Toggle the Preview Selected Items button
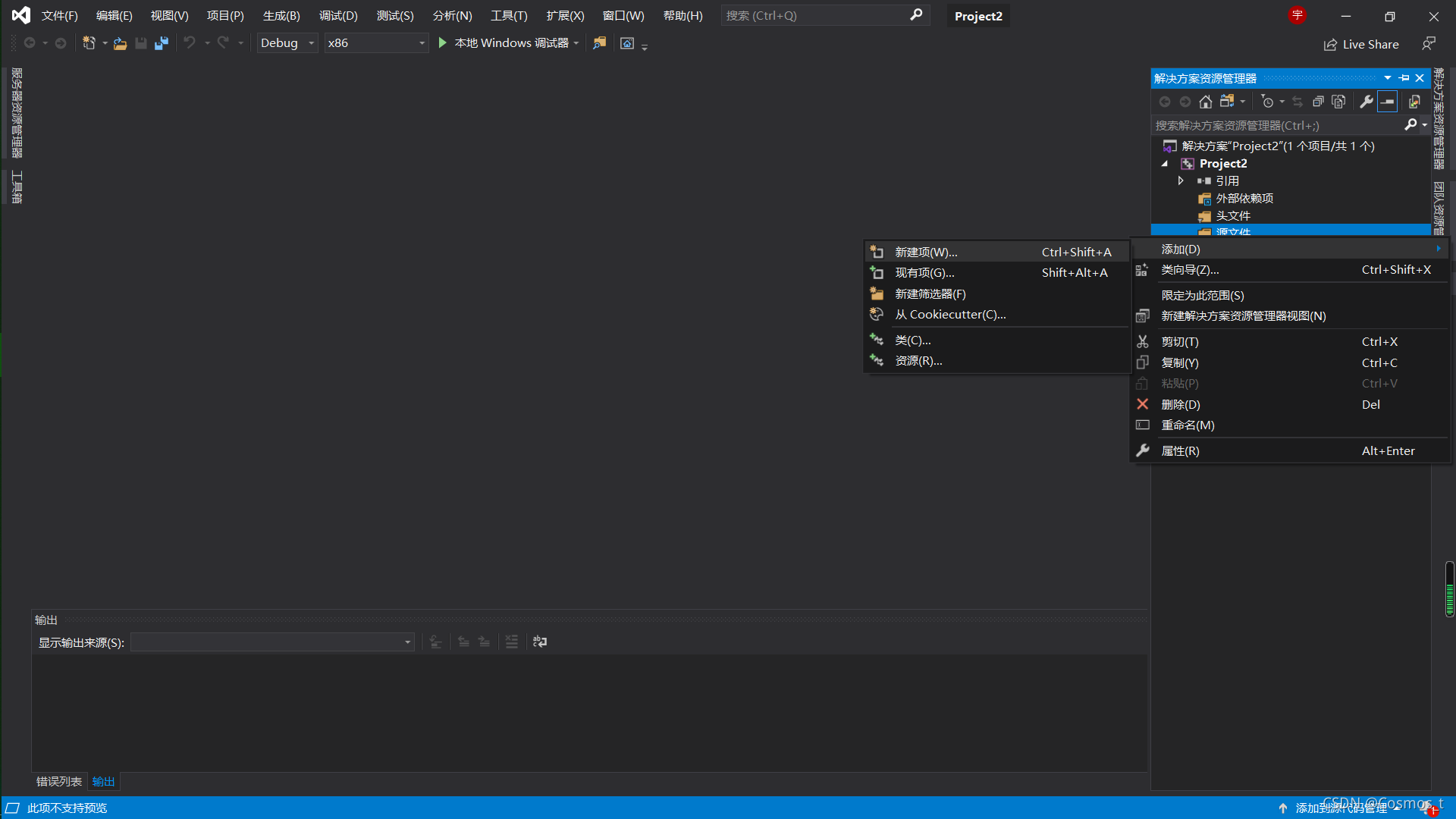1456x819 pixels. pyautogui.click(x=1387, y=102)
